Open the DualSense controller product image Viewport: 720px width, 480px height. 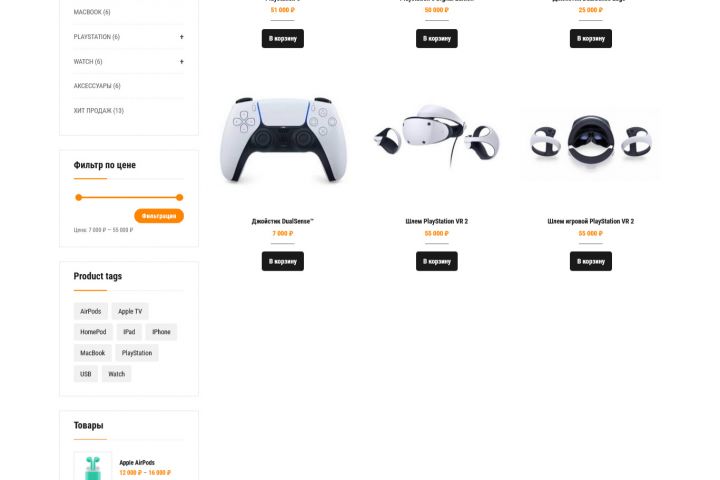pos(283,141)
